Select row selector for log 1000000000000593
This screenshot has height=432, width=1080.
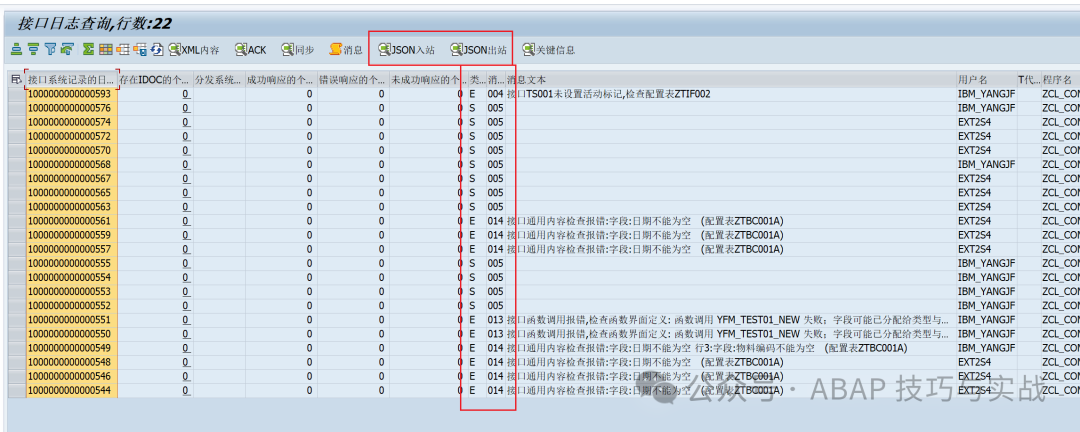coord(17,94)
